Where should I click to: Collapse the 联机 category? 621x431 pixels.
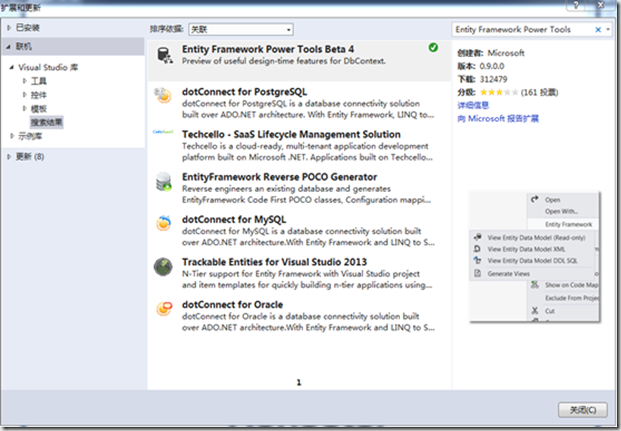coord(8,47)
